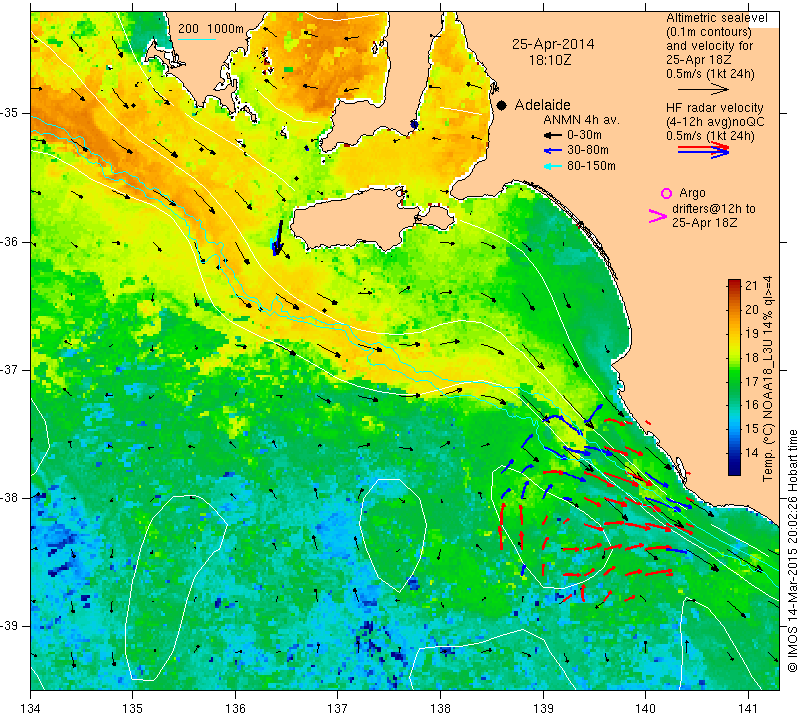Click the temperature color bar scale
Screen dimensions: 800x720
734,377
